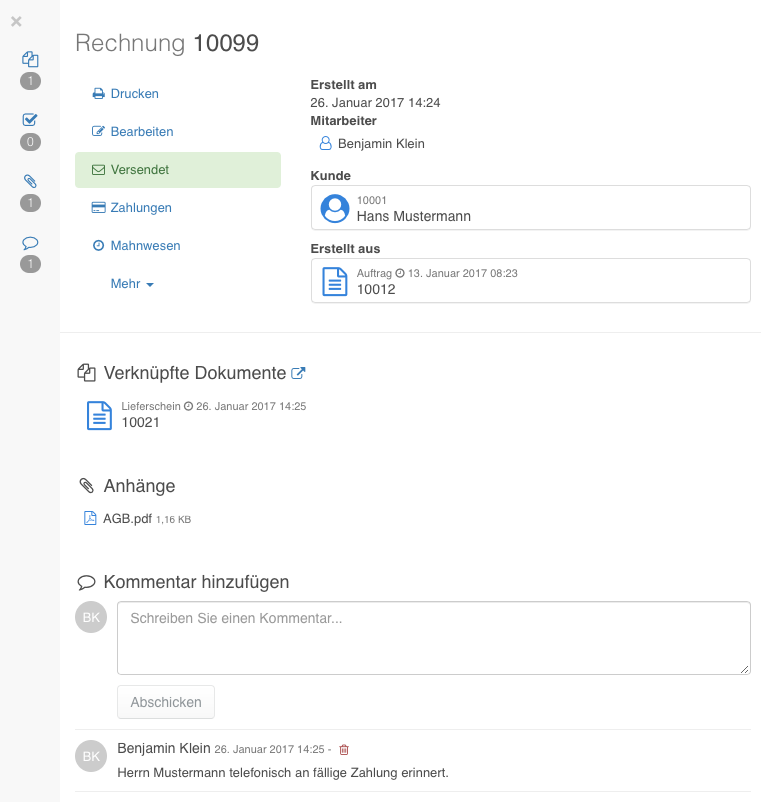
Task: Open Mahnwesen dunning section
Action: point(136,246)
